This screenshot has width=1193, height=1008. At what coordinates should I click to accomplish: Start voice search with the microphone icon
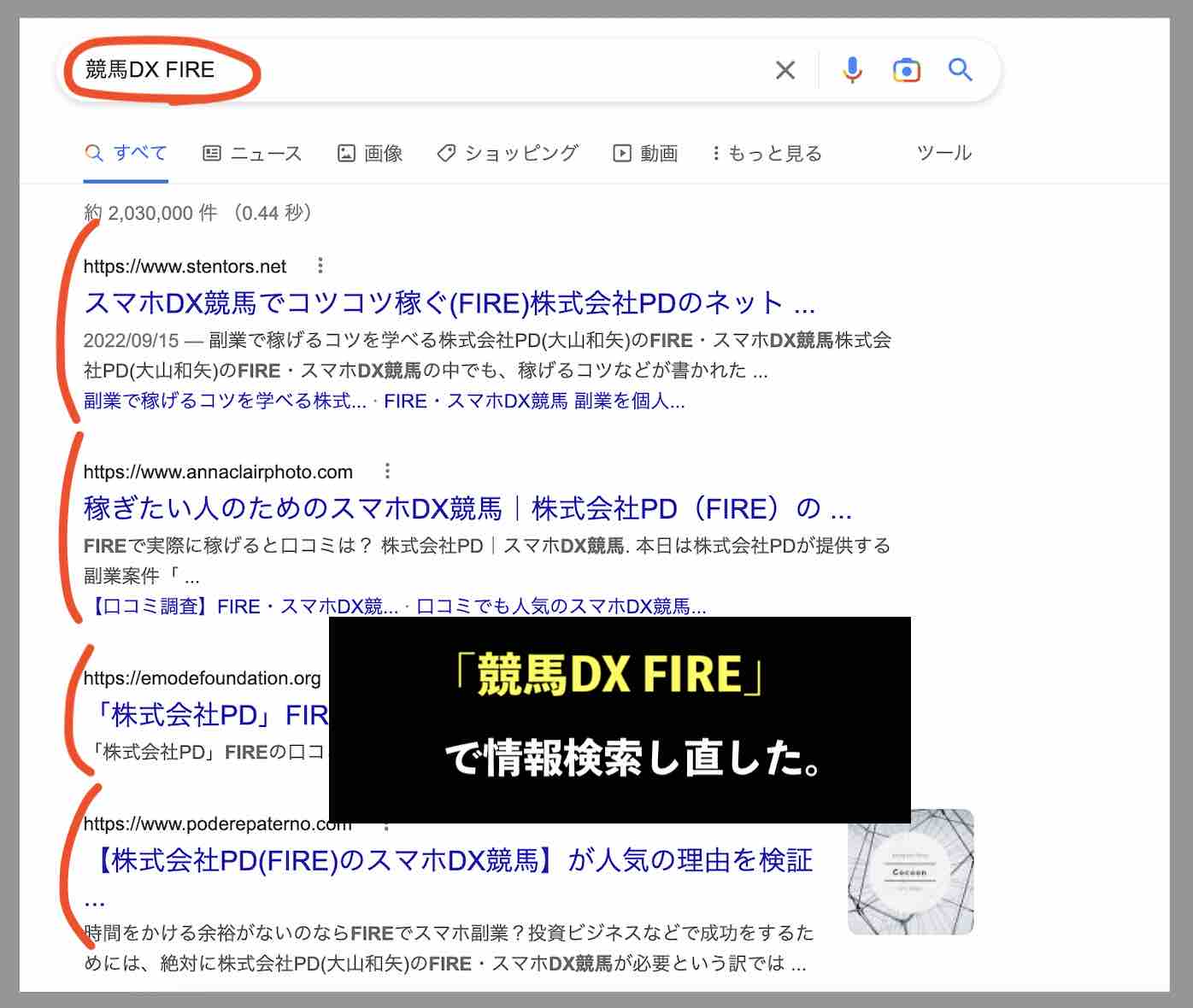tap(852, 70)
